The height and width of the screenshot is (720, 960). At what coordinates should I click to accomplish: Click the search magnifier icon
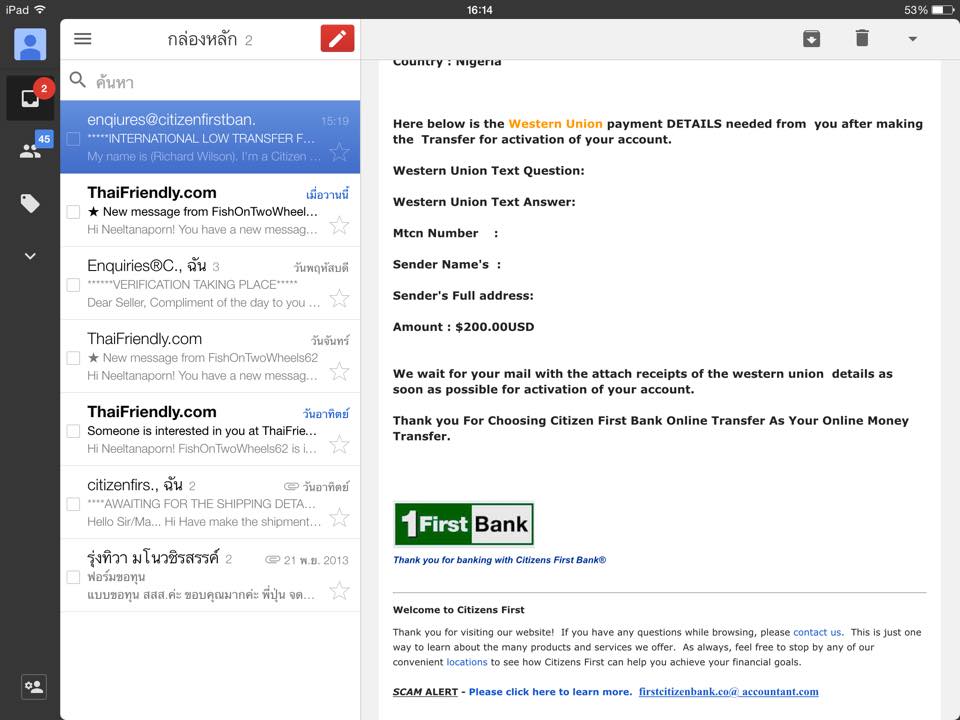tap(77, 80)
